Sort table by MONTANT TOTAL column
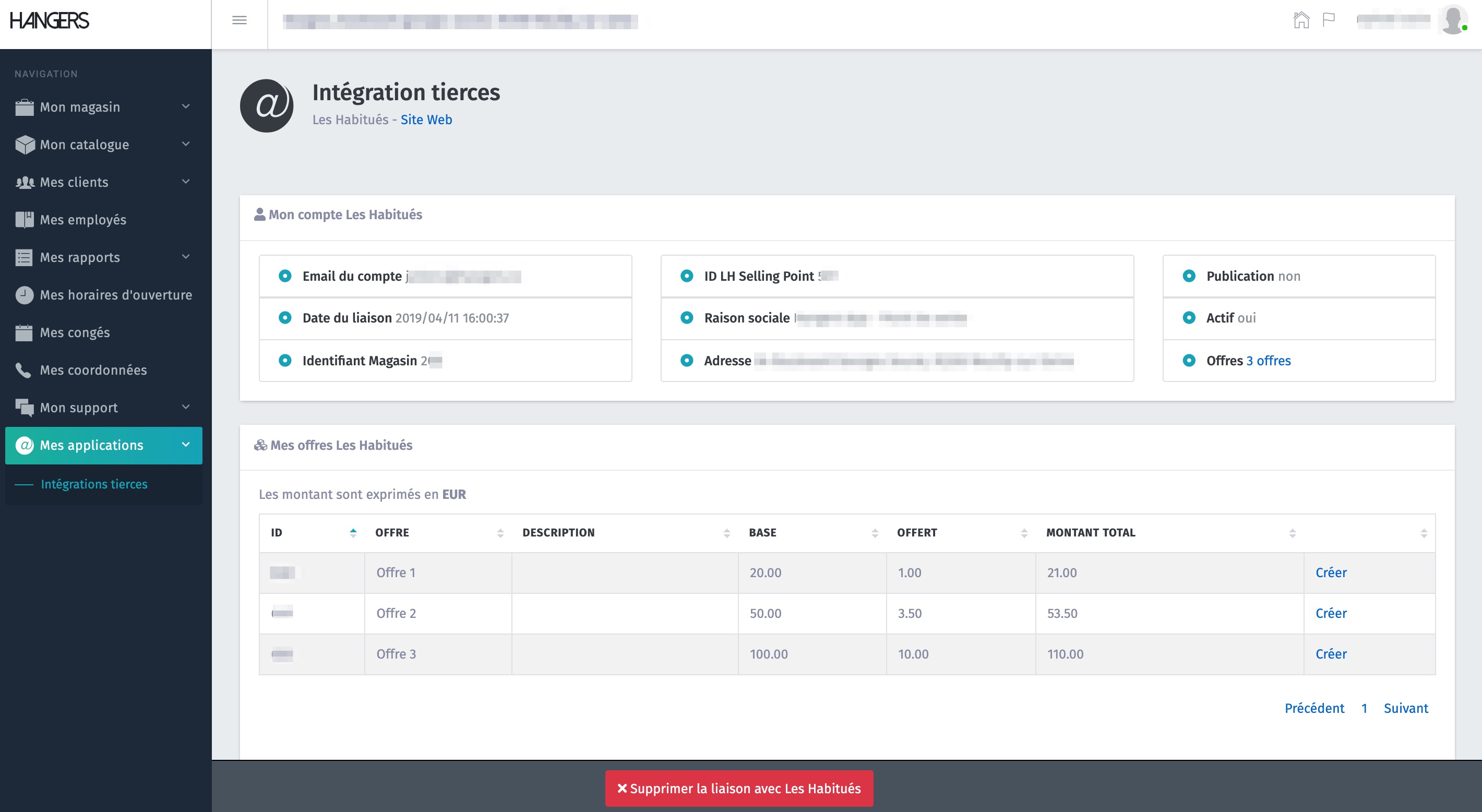 (1169, 533)
